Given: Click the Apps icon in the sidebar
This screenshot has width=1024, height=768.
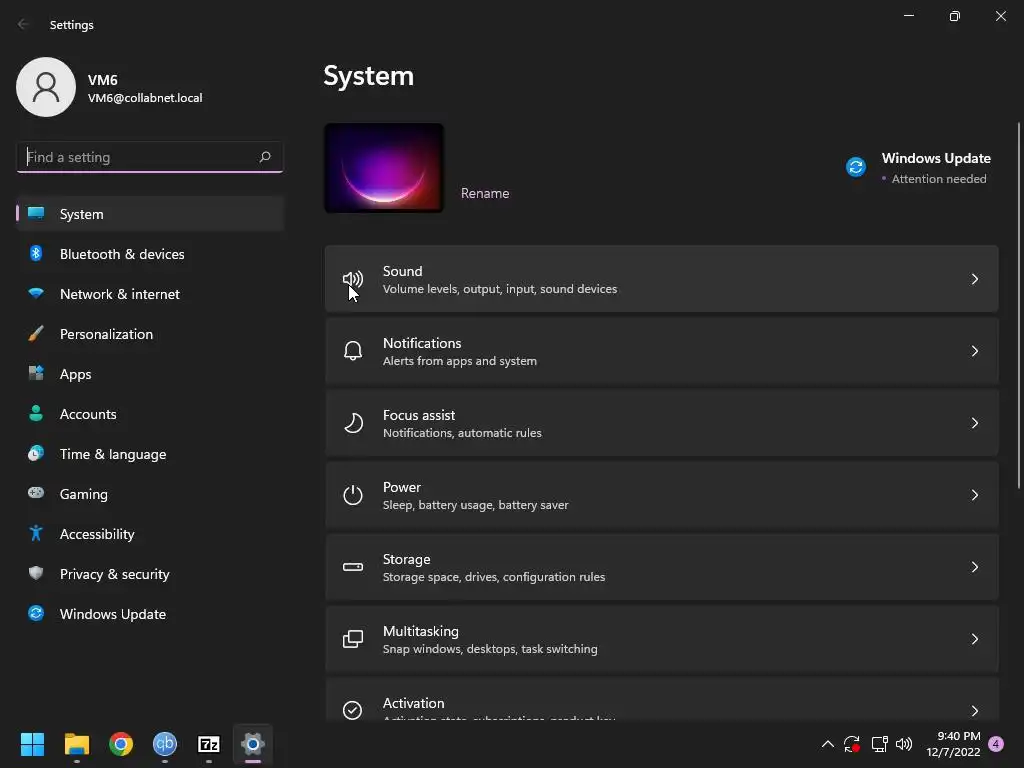Looking at the screenshot, I should click(36, 374).
